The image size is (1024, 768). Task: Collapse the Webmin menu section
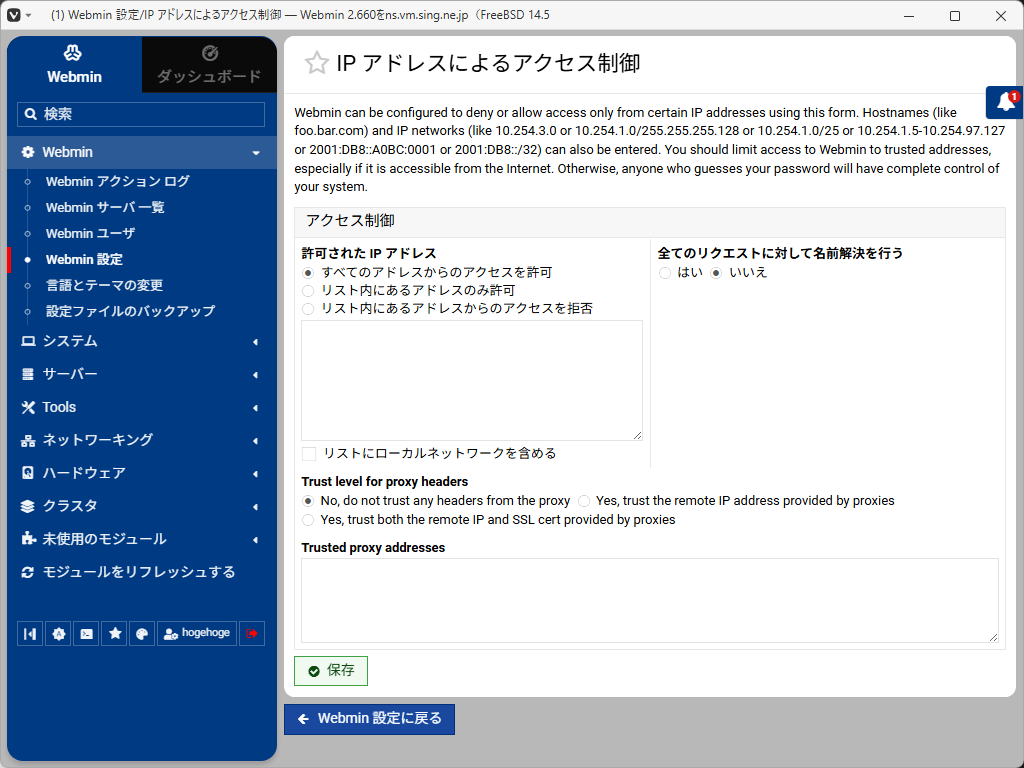click(x=142, y=152)
